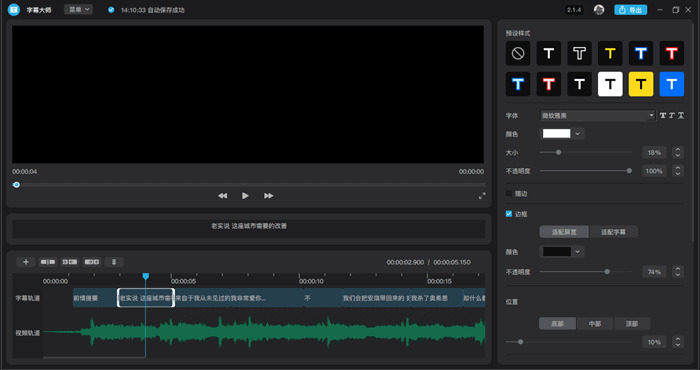The width and height of the screenshot is (700, 370).
Task: Select the 我们会把安琪带回来的 subtitle clip
Action: (x=376, y=298)
